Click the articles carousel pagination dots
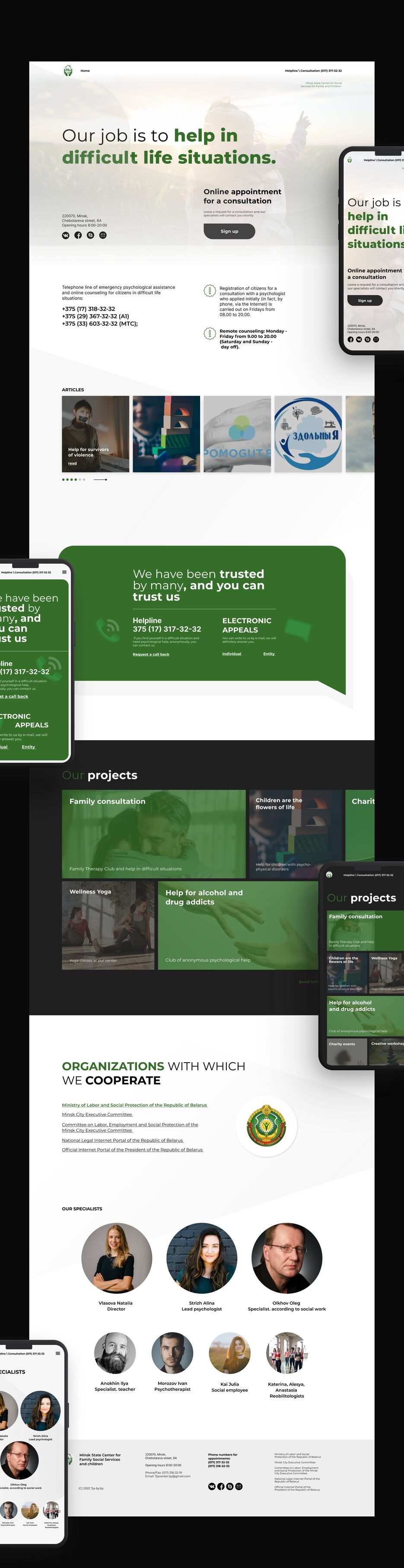Image resolution: width=404 pixels, height=1568 pixels. click(x=73, y=480)
